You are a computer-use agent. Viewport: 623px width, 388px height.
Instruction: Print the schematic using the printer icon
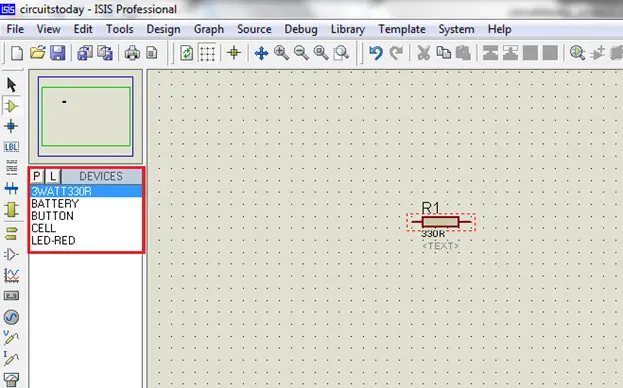(x=132, y=53)
